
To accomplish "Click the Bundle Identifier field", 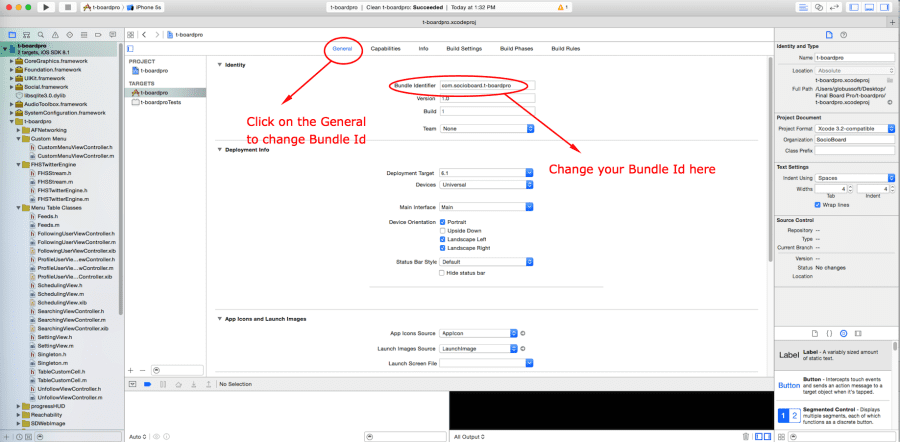I will click(487, 85).
